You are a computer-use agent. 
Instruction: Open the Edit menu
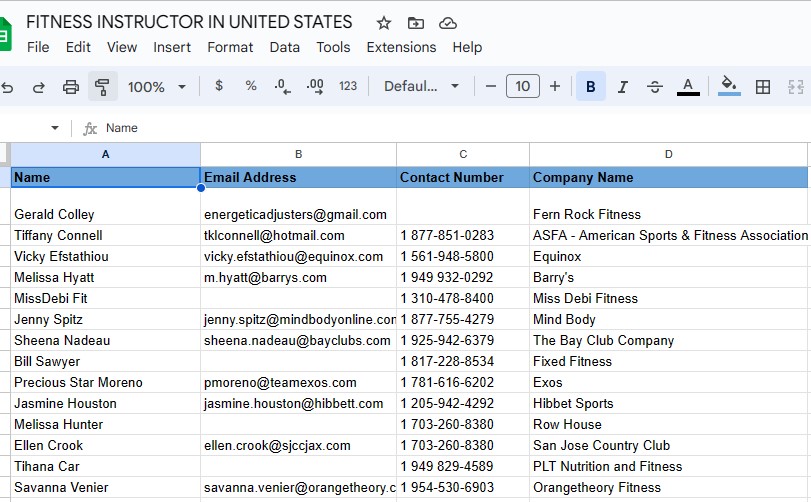click(x=78, y=47)
